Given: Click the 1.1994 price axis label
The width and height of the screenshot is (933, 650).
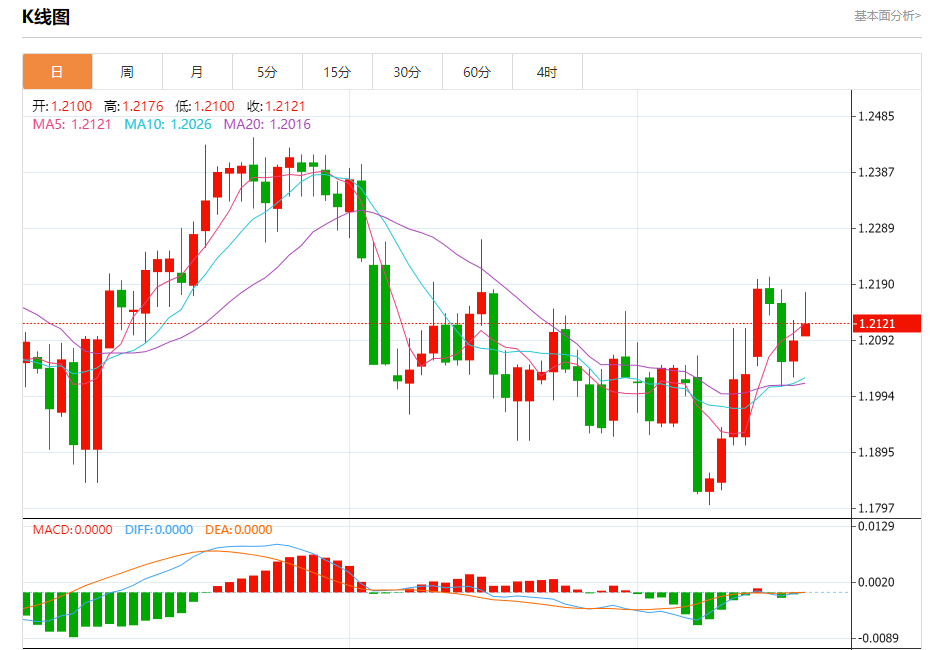Looking at the screenshot, I should 876,396.
